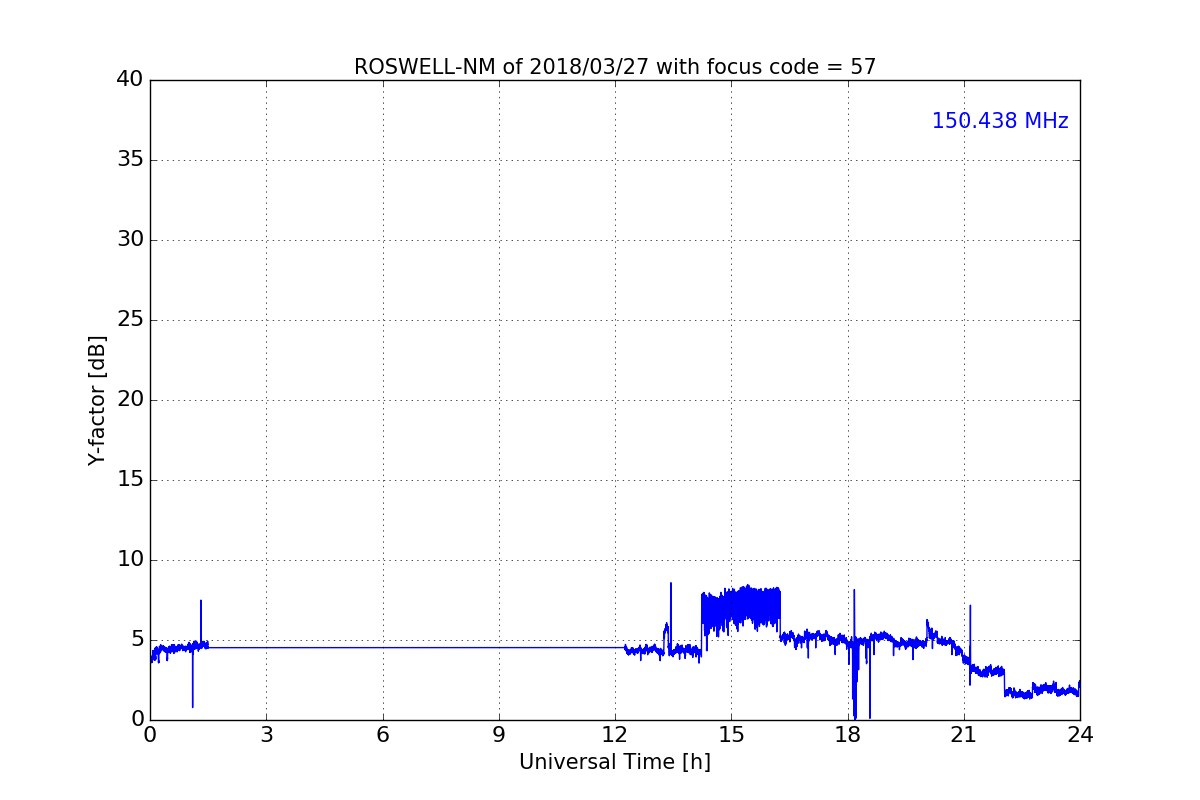Click the Universal Time [h] axis label
Viewport: 1200px width, 800px height.
pos(615,762)
